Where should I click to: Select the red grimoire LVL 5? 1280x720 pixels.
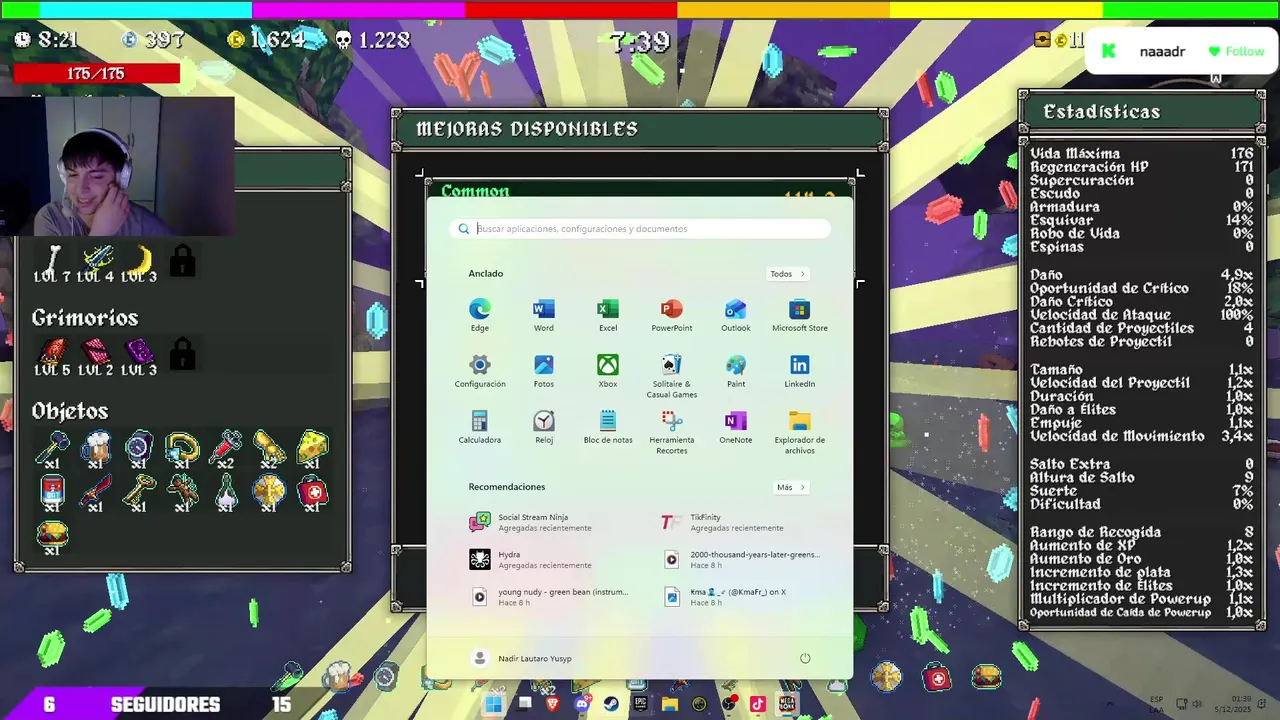pos(53,356)
